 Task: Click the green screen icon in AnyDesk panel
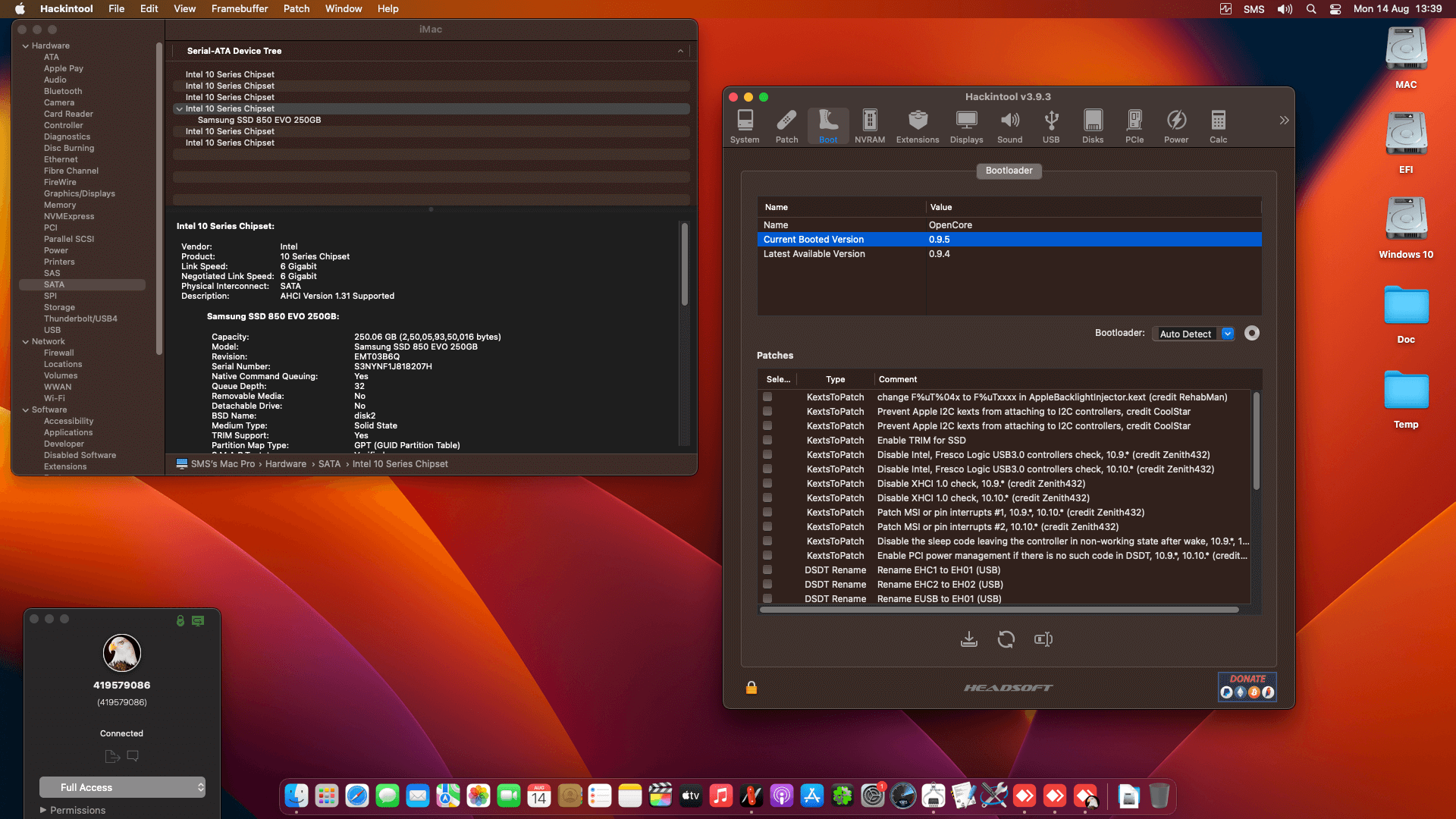click(198, 620)
